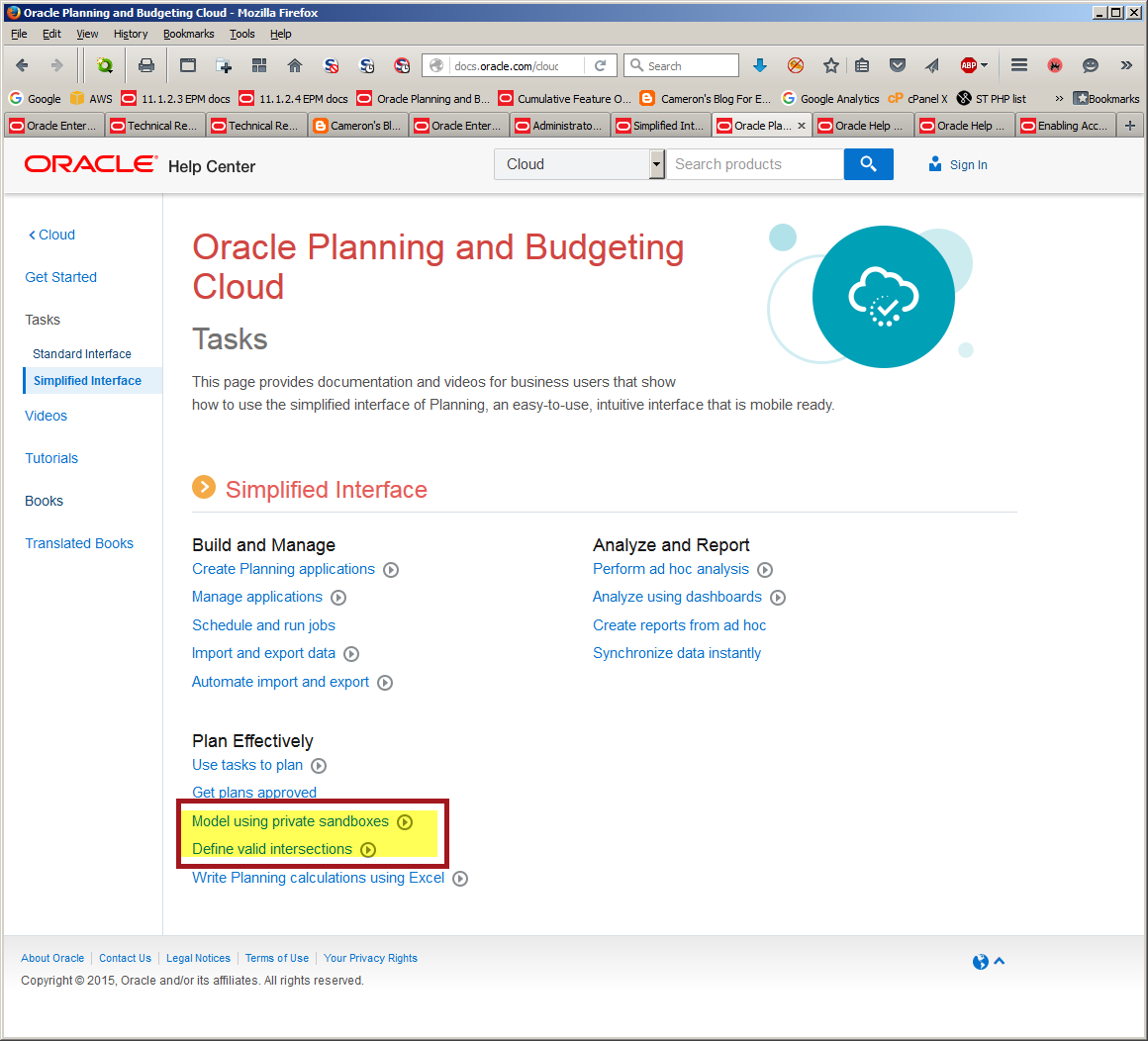Play video icon next to Manage applications
1148x1041 pixels.
pyautogui.click(x=338, y=598)
